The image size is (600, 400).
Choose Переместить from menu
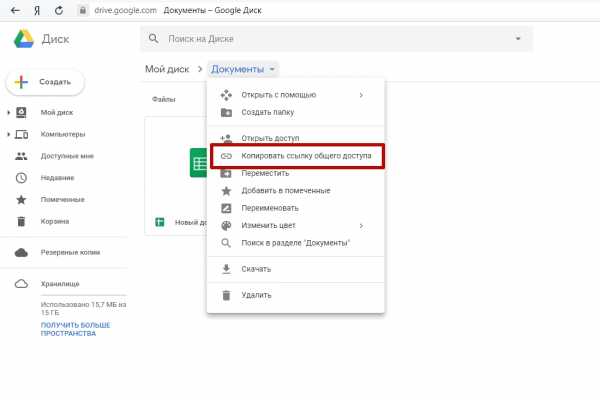pos(295,173)
